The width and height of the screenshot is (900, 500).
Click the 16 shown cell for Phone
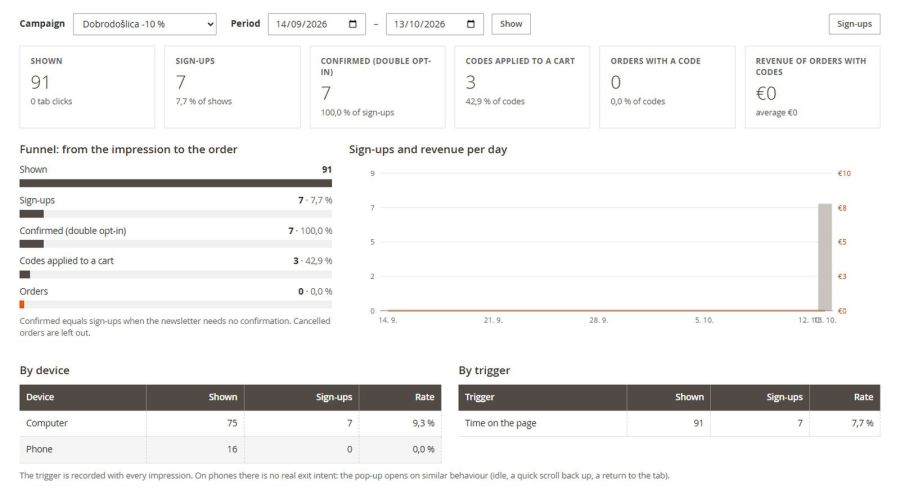click(195, 449)
